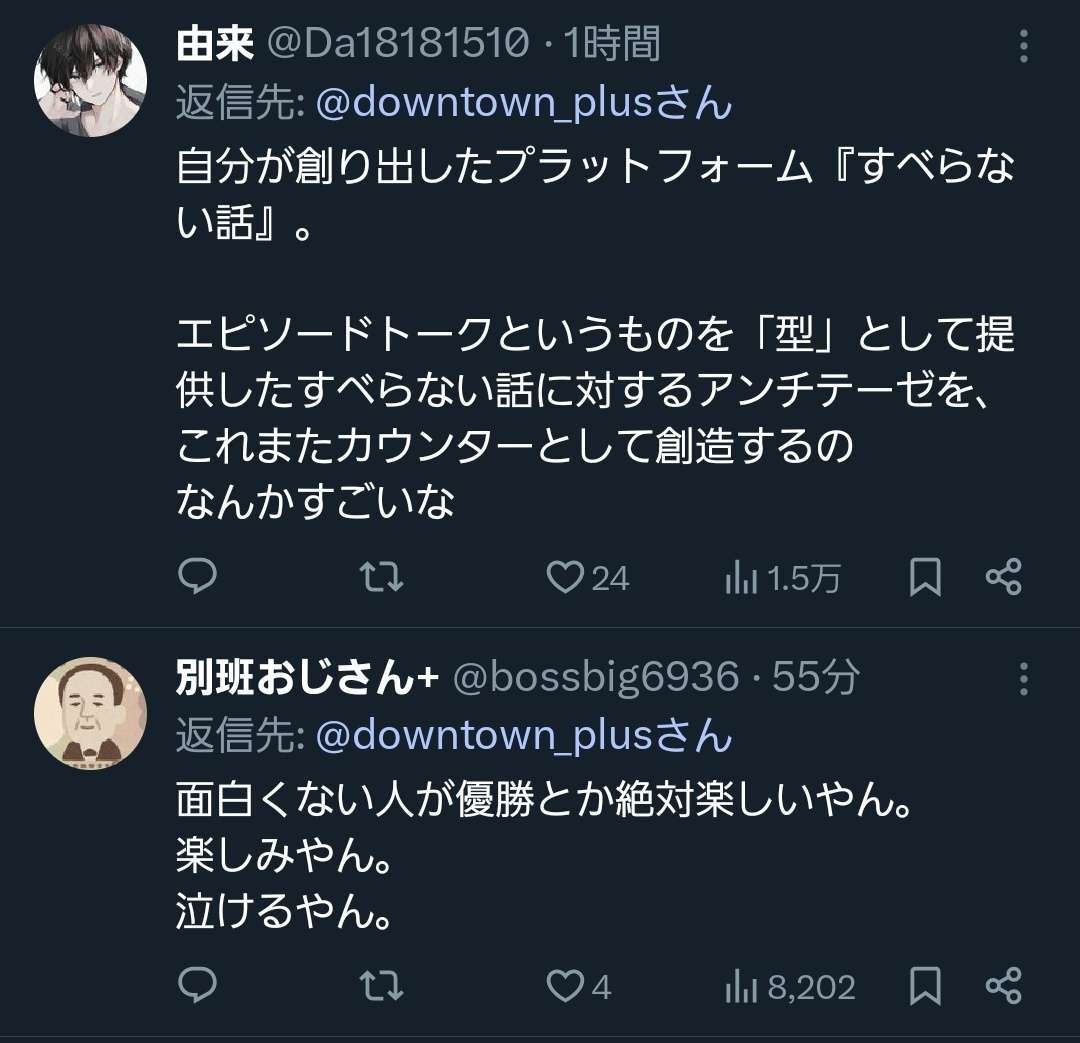Retweet 由来's post
The width and height of the screenshot is (1080, 1043).
point(380,577)
